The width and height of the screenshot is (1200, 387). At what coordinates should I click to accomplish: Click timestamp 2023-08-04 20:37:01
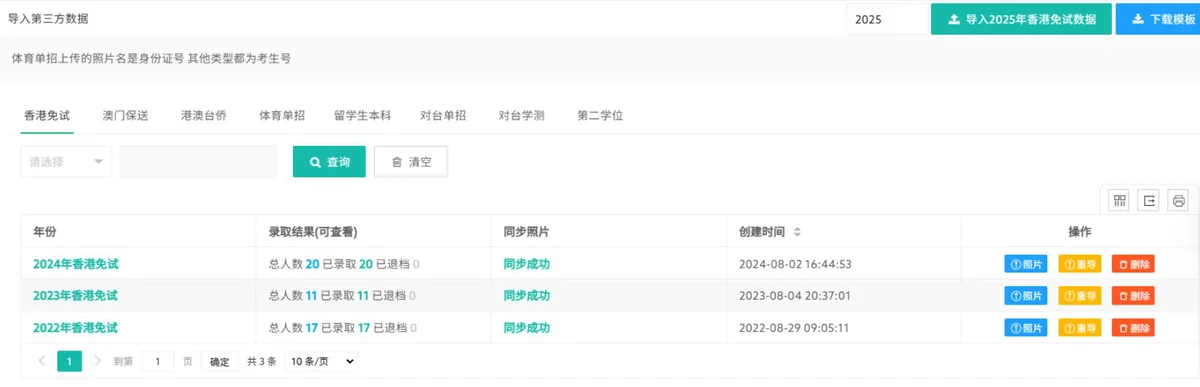(x=795, y=296)
